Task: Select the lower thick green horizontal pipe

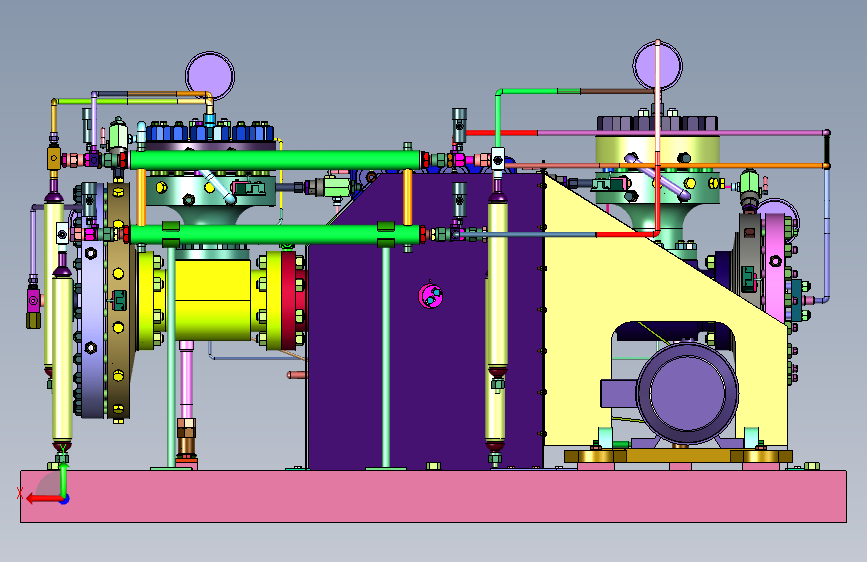Action: point(275,235)
